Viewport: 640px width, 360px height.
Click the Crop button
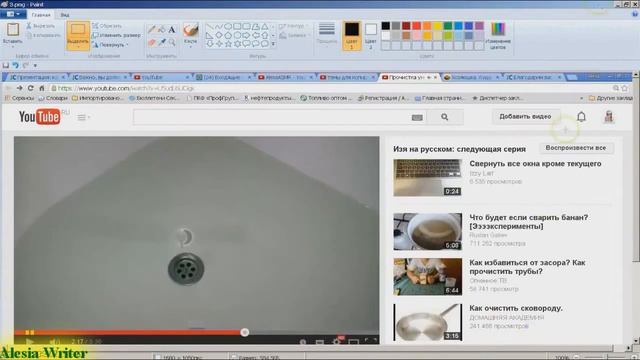[x=107, y=26]
